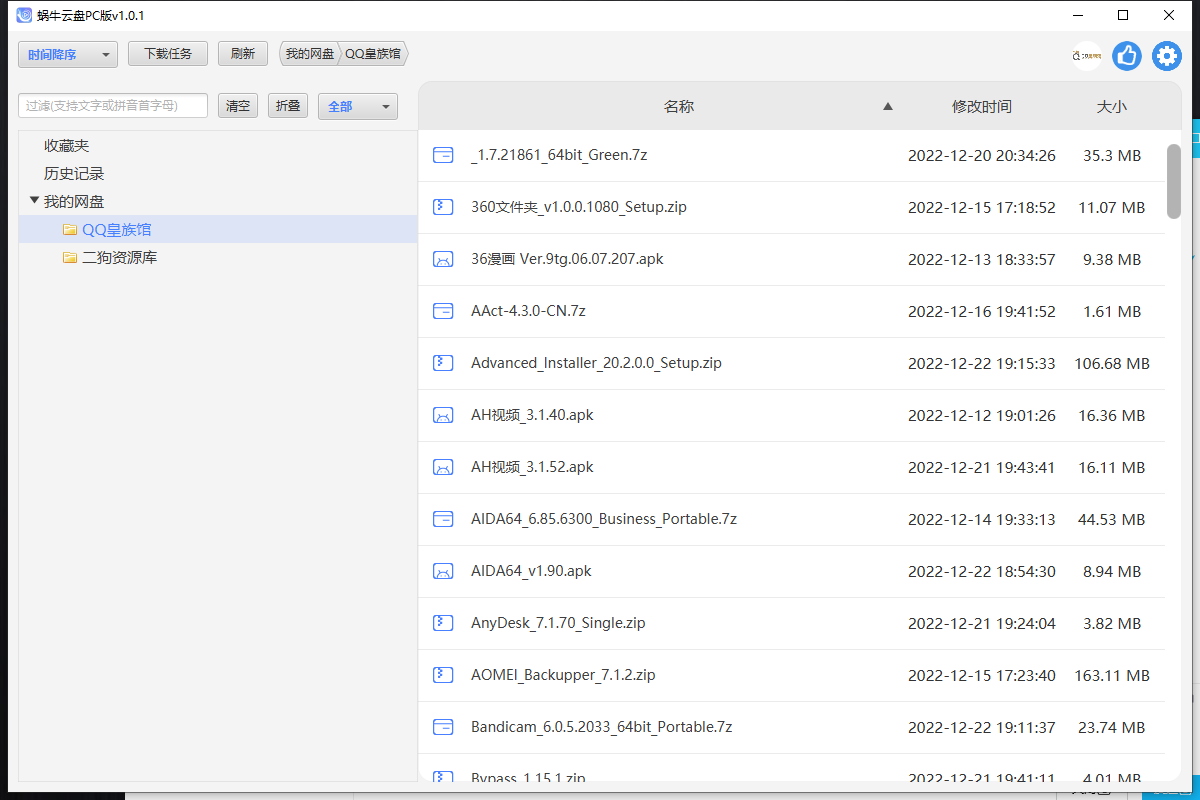Open the 全部 file type filter dropdown

[x=357, y=105]
